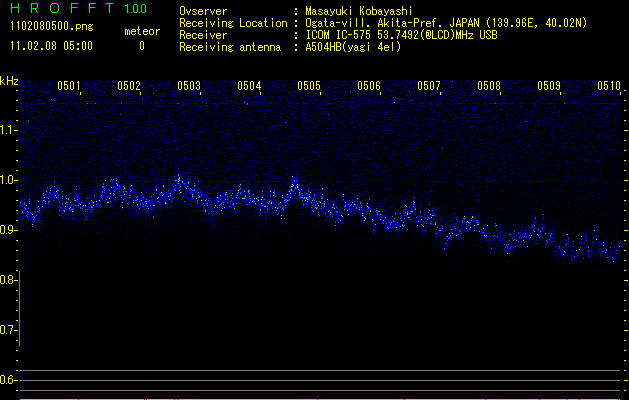This screenshot has height=400, width=629.
Task: Select the 0510 time marker
Action: point(609,86)
